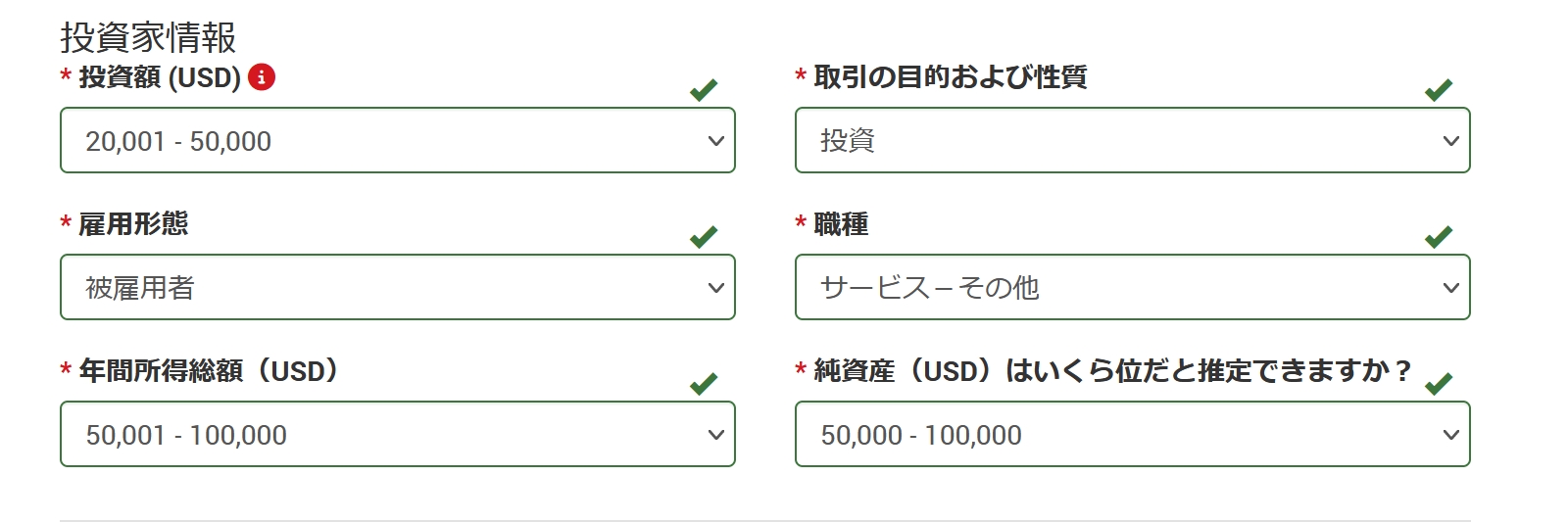The height and width of the screenshot is (523, 1568).
Task: Click the green checkmark above the 純資産 dropdown
Action: tap(1439, 384)
